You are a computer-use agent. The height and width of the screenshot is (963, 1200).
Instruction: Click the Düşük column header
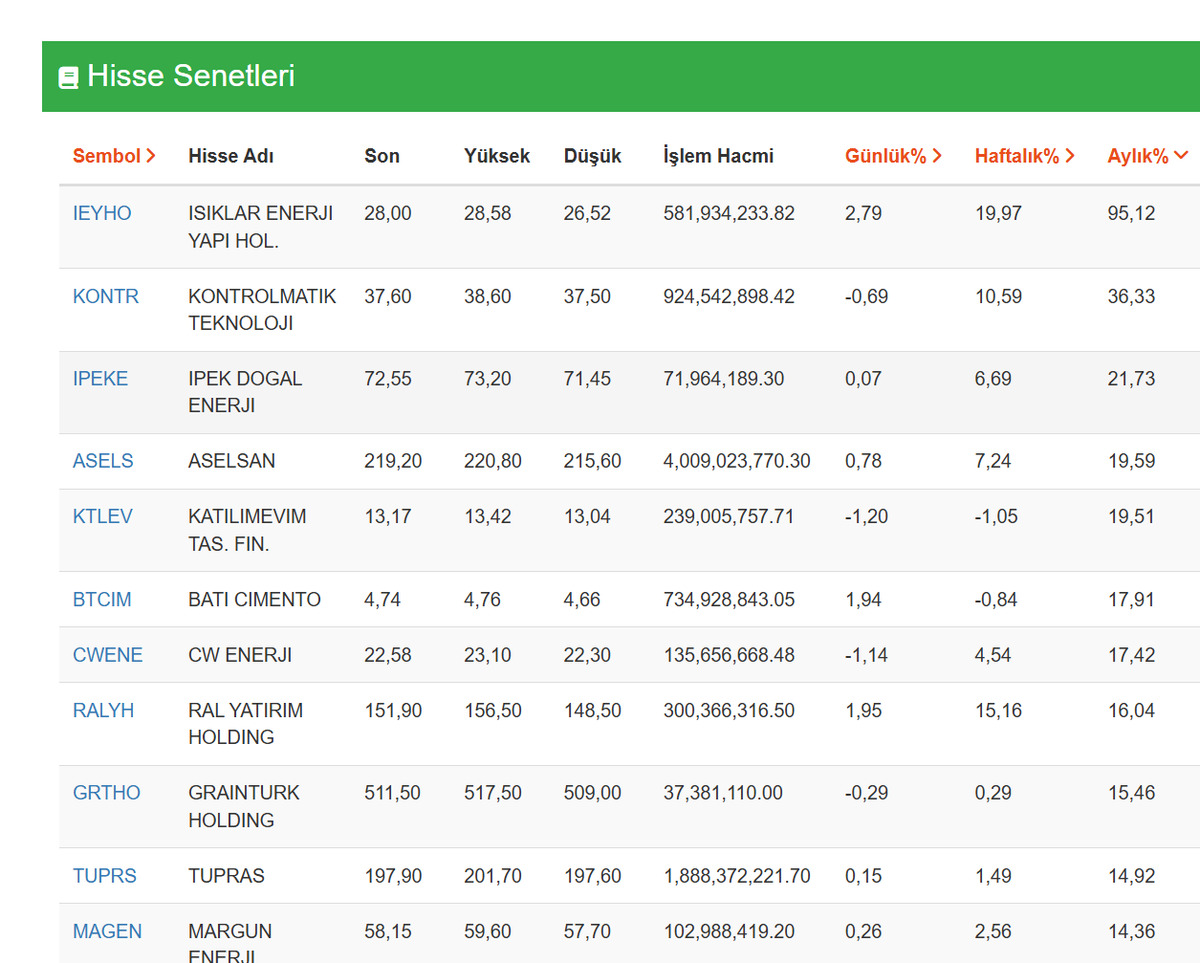pyautogui.click(x=593, y=156)
